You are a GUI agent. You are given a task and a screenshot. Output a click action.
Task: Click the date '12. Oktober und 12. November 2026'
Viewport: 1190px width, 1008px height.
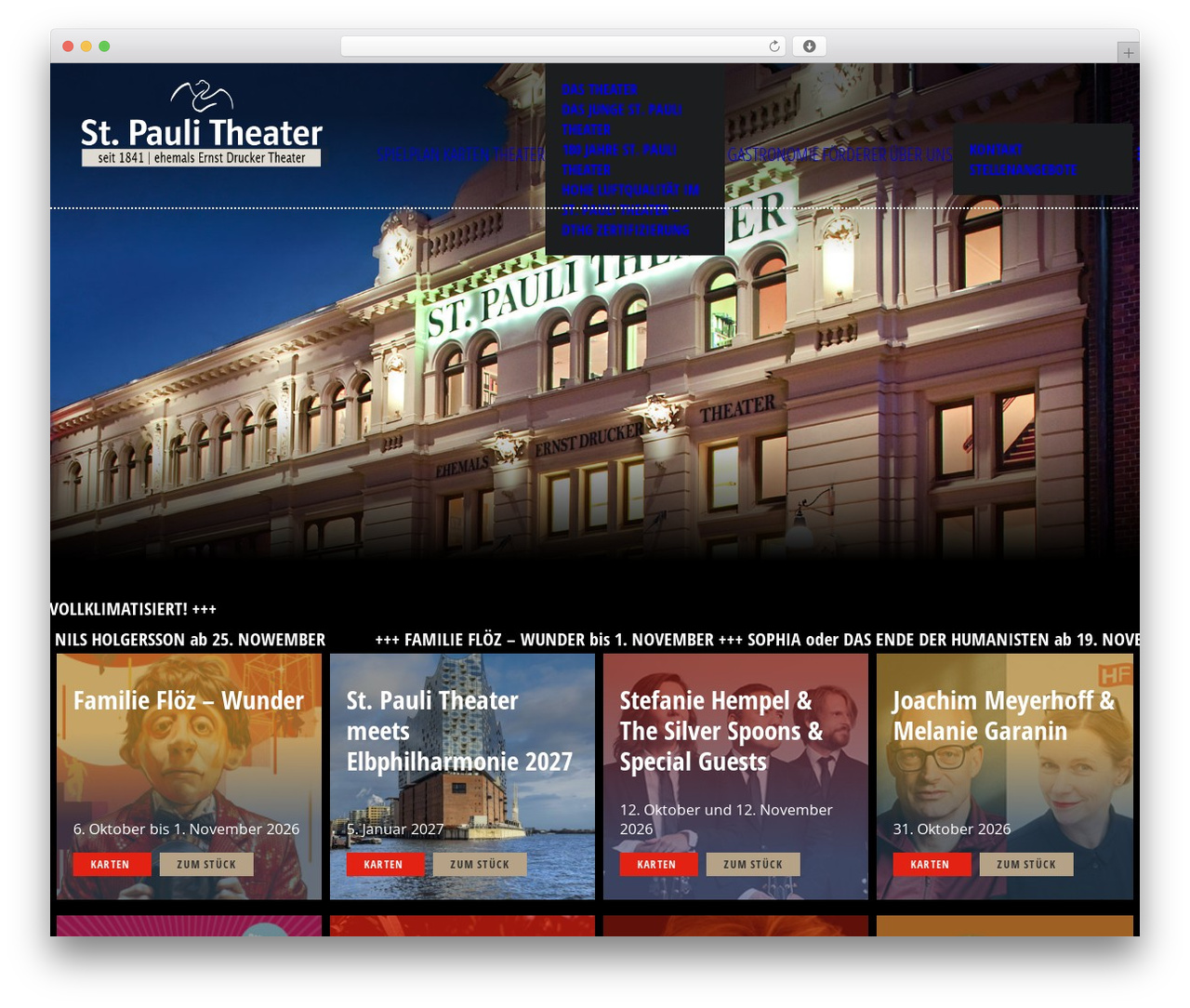click(726, 819)
